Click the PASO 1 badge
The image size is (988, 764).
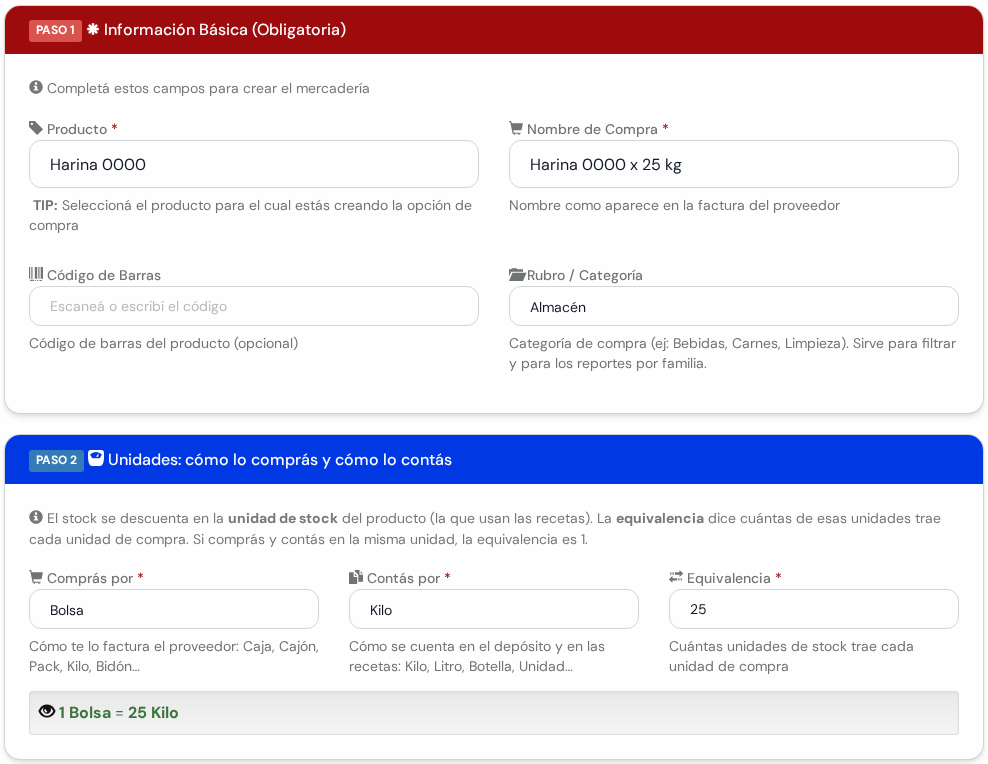click(55, 30)
